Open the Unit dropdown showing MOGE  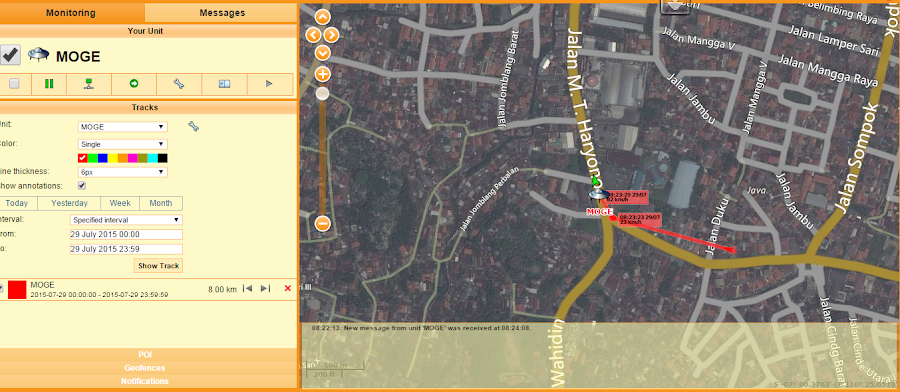(123, 127)
